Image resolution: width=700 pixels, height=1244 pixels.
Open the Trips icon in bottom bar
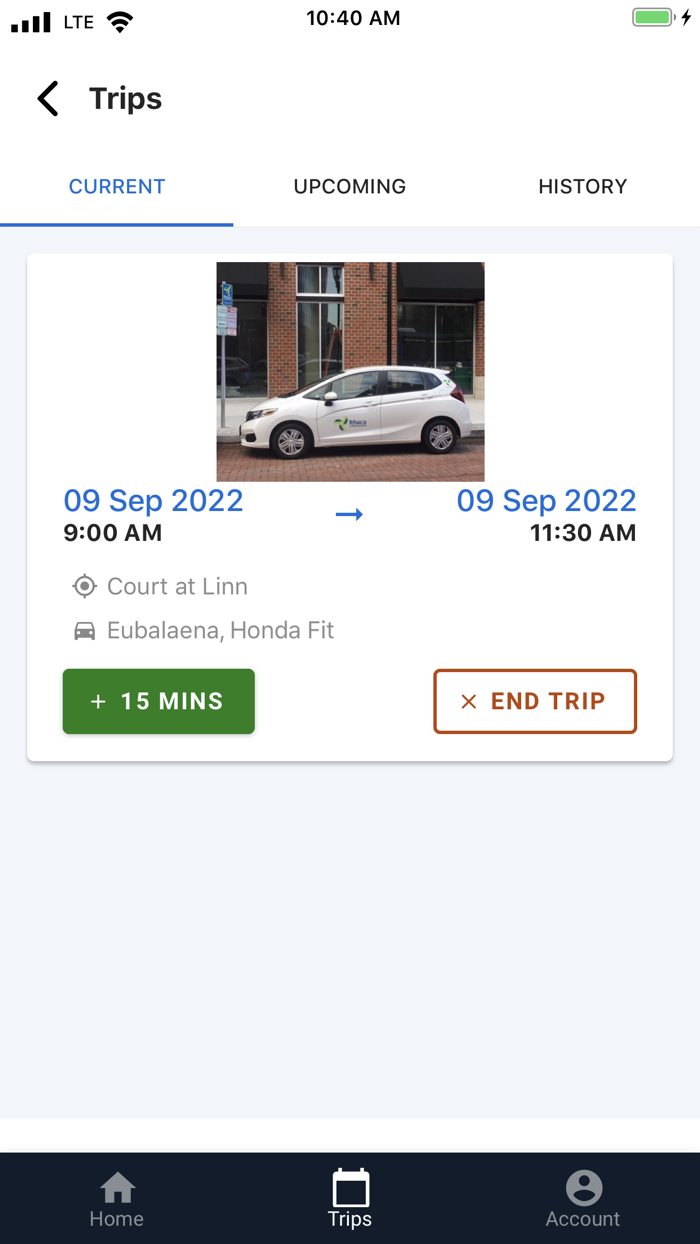pos(350,1190)
